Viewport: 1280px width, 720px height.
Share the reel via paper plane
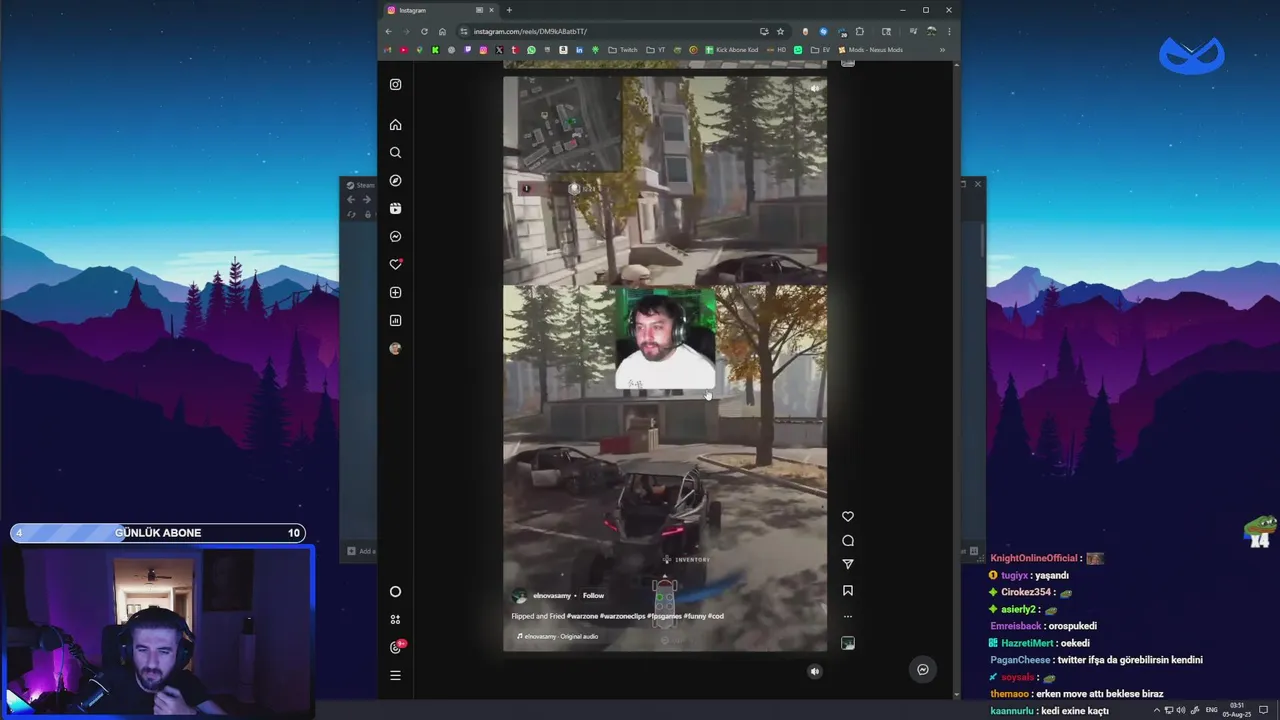click(848, 565)
